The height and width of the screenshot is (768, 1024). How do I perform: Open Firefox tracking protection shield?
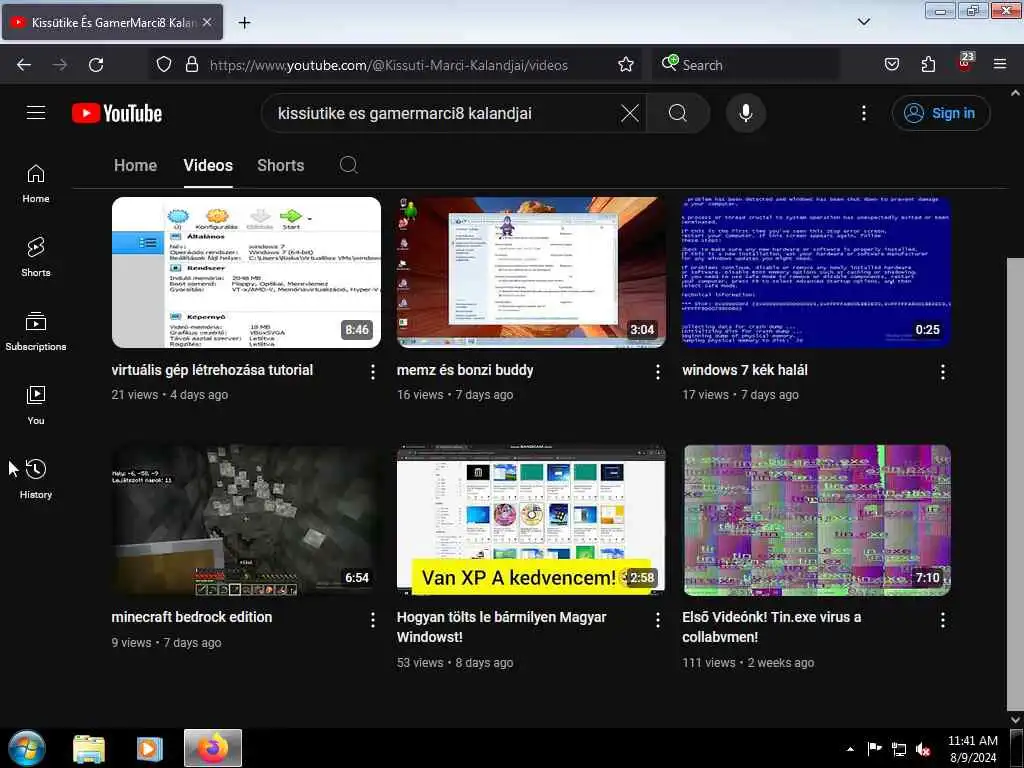pyautogui.click(x=164, y=65)
